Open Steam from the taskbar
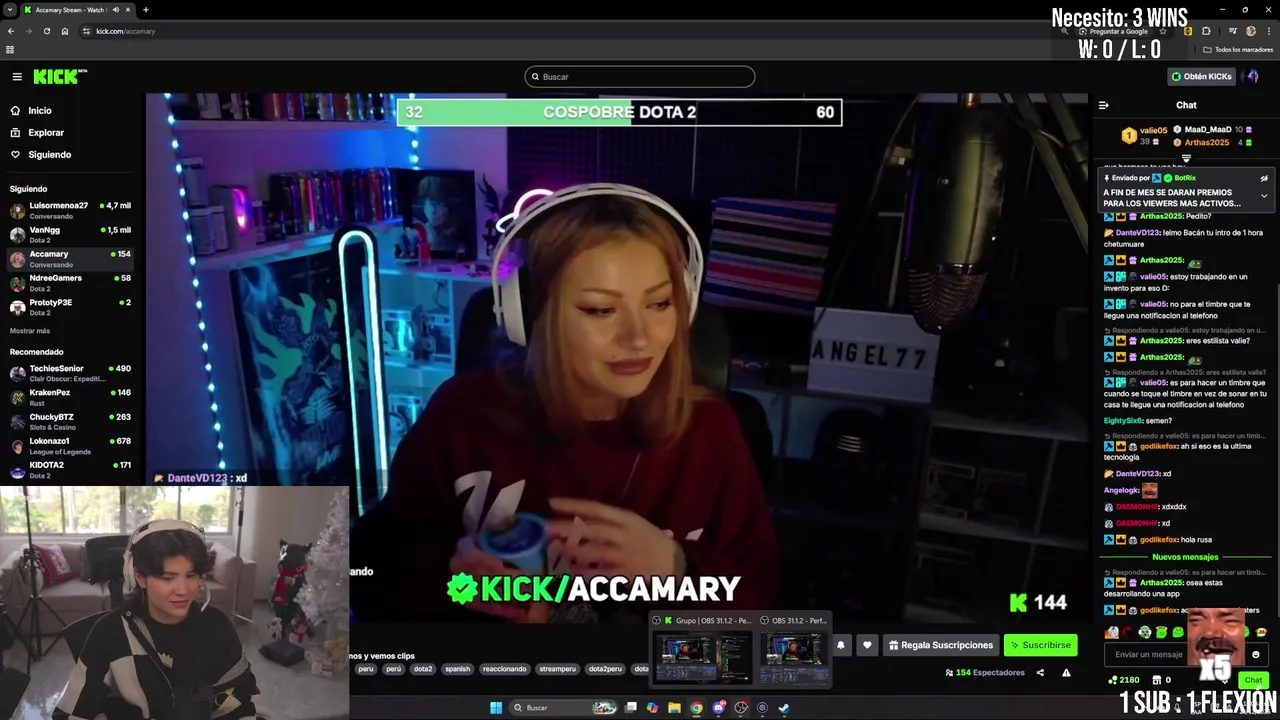The image size is (1280, 720). point(784,708)
